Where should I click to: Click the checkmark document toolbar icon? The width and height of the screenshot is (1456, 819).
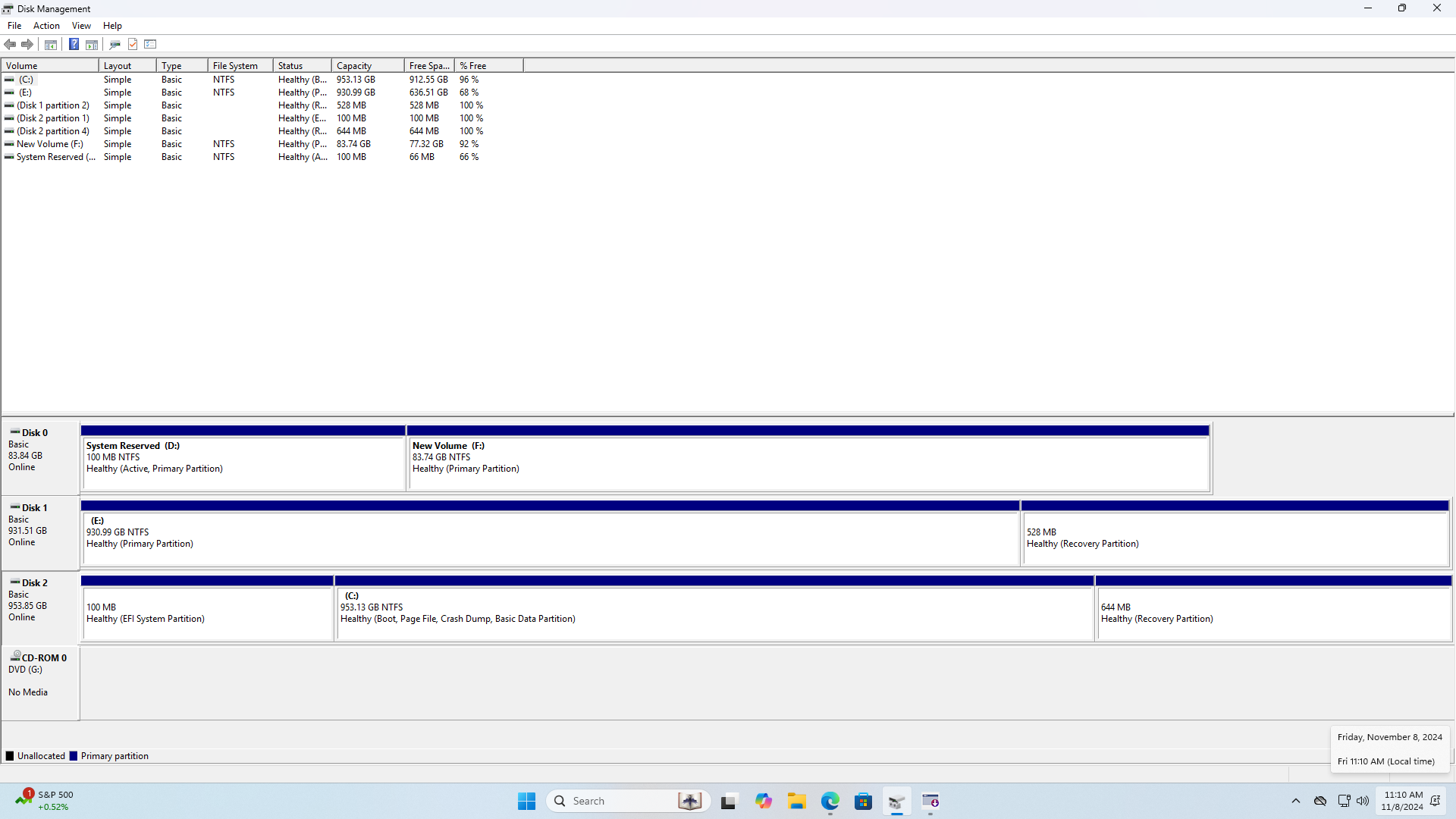click(x=133, y=44)
